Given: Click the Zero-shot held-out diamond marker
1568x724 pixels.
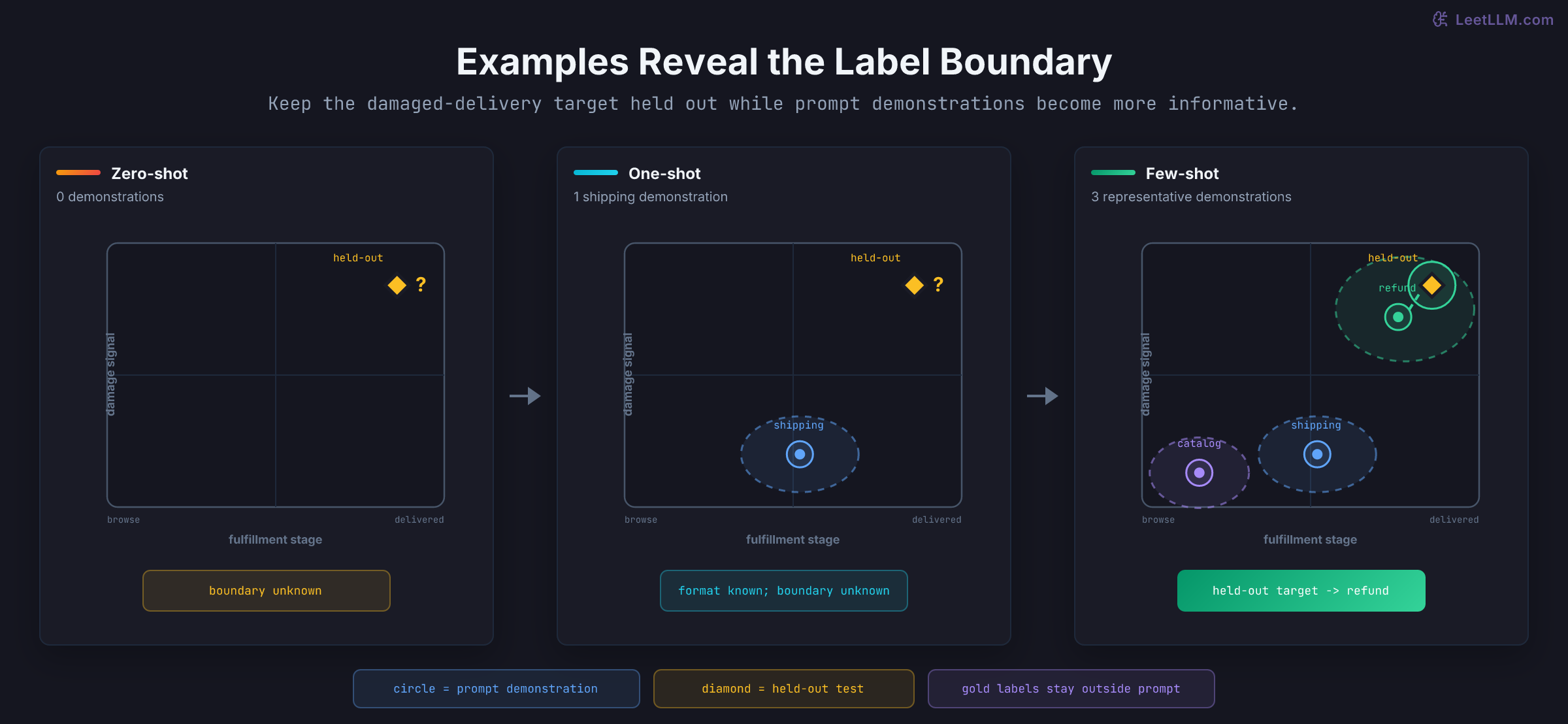Looking at the screenshot, I should pos(397,285).
